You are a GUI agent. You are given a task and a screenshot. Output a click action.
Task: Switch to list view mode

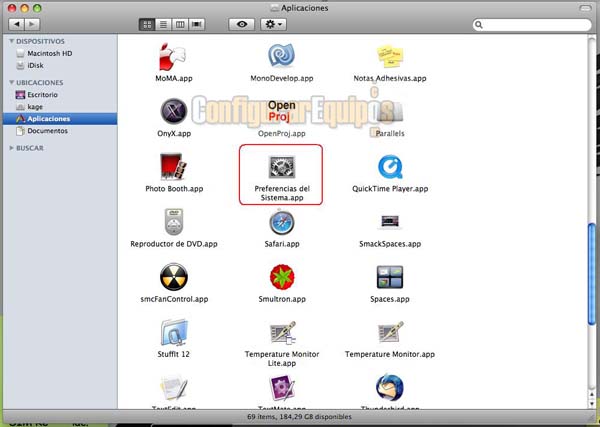tap(163, 24)
